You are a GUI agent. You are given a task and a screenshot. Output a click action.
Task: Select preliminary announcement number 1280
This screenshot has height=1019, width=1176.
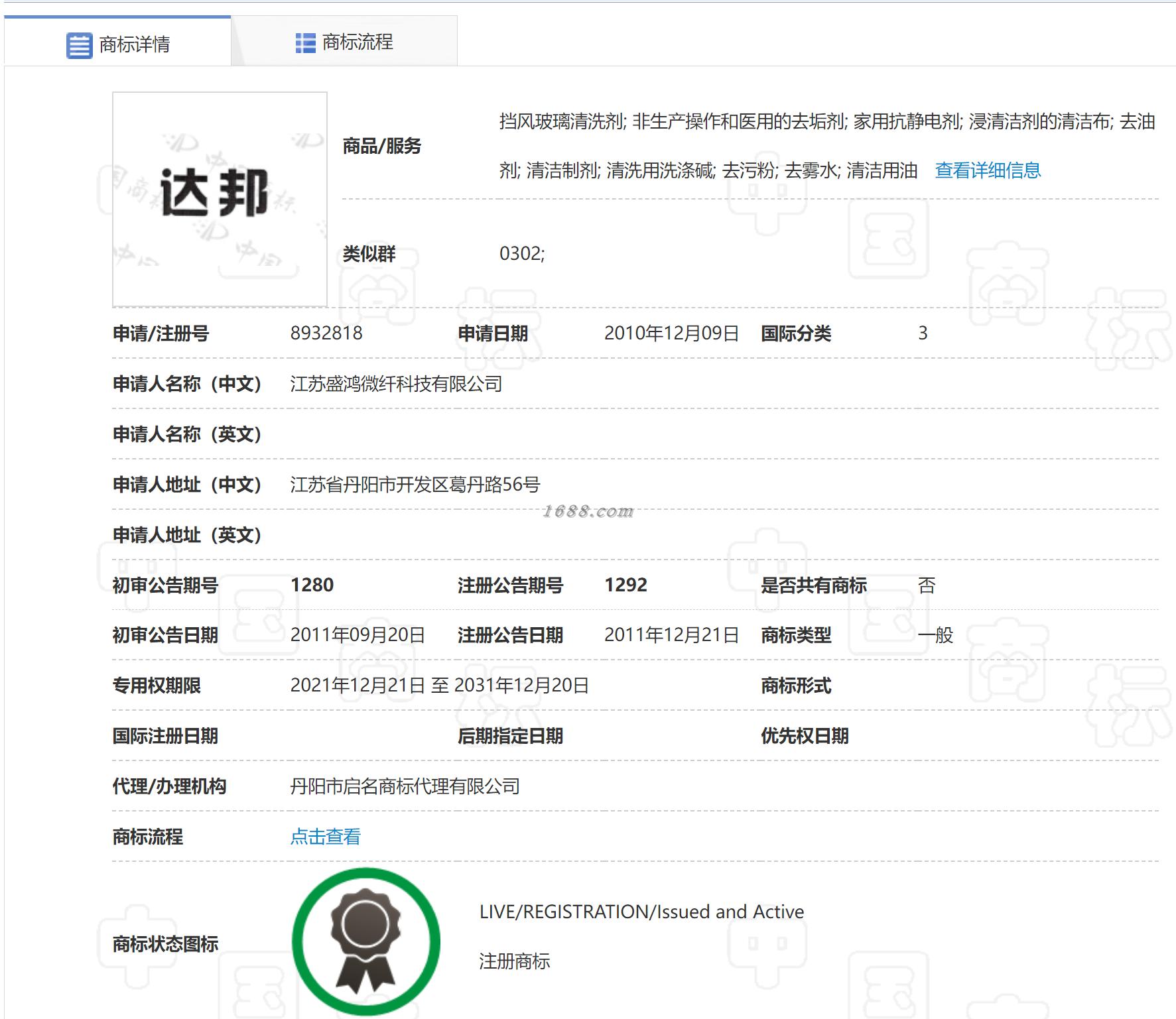point(312,585)
